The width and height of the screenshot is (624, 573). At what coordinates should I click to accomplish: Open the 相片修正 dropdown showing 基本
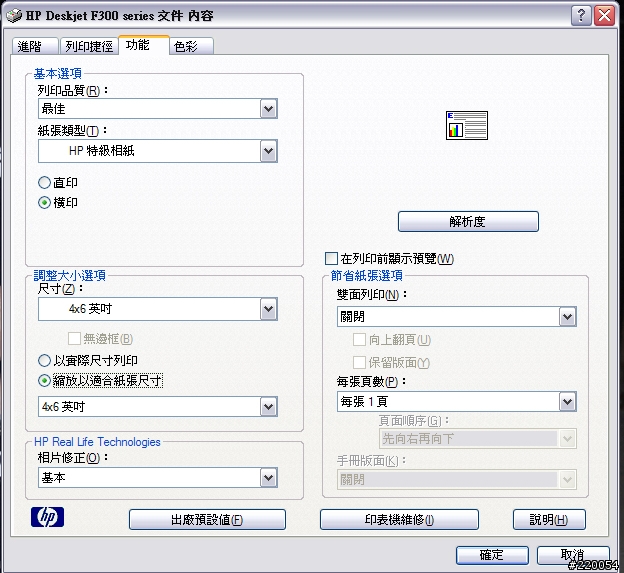coord(158,478)
